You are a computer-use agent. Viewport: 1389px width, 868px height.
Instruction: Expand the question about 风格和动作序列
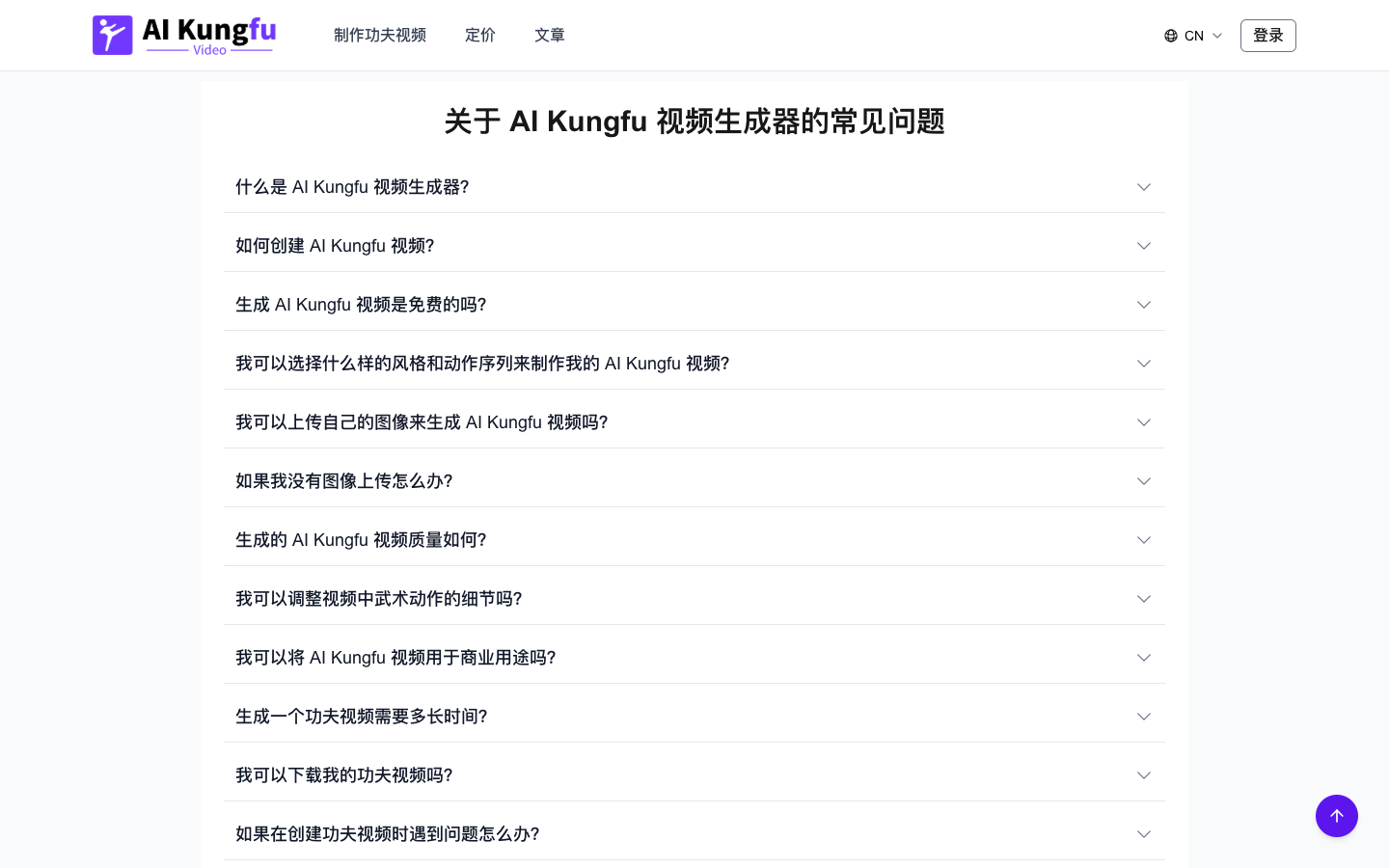click(x=694, y=364)
